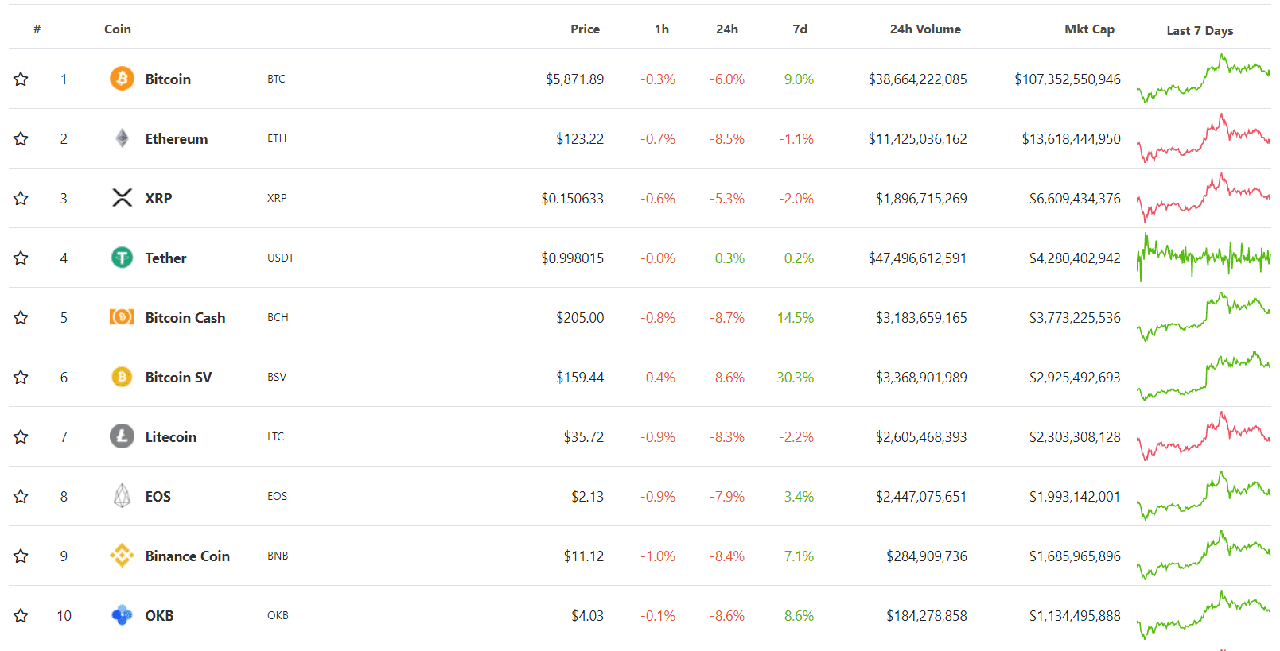Click the Bitcoin orange logo icon
This screenshot has width=1280, height=651.
[121, 78]
